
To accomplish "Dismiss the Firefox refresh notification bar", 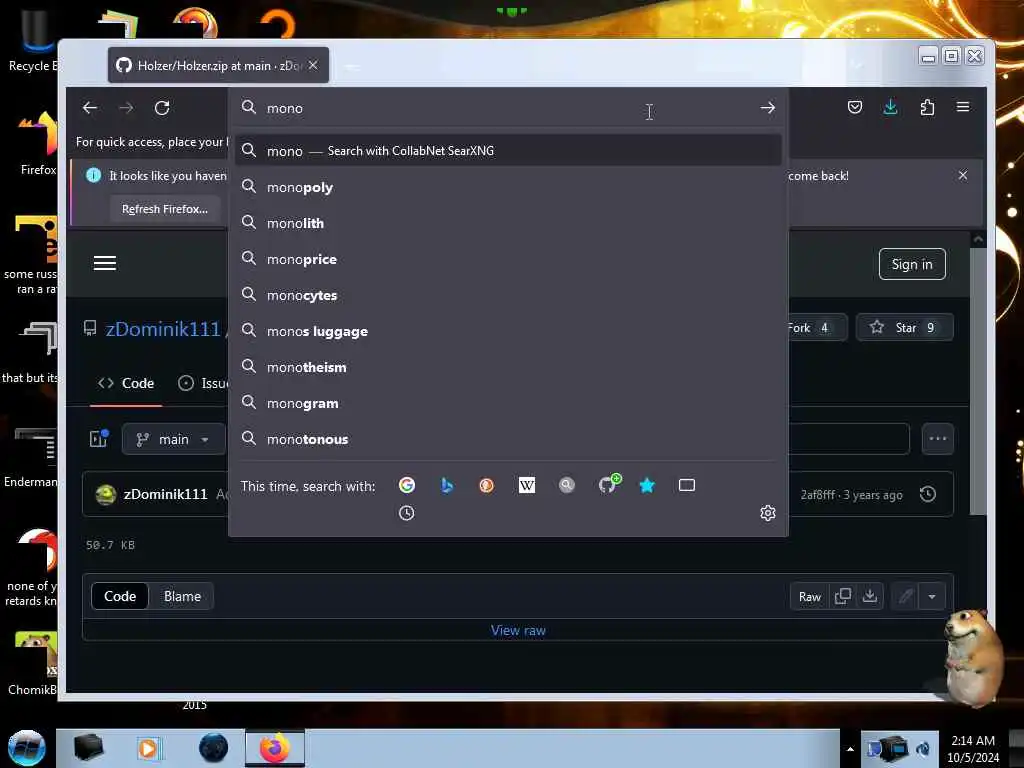I will (963, 175).
